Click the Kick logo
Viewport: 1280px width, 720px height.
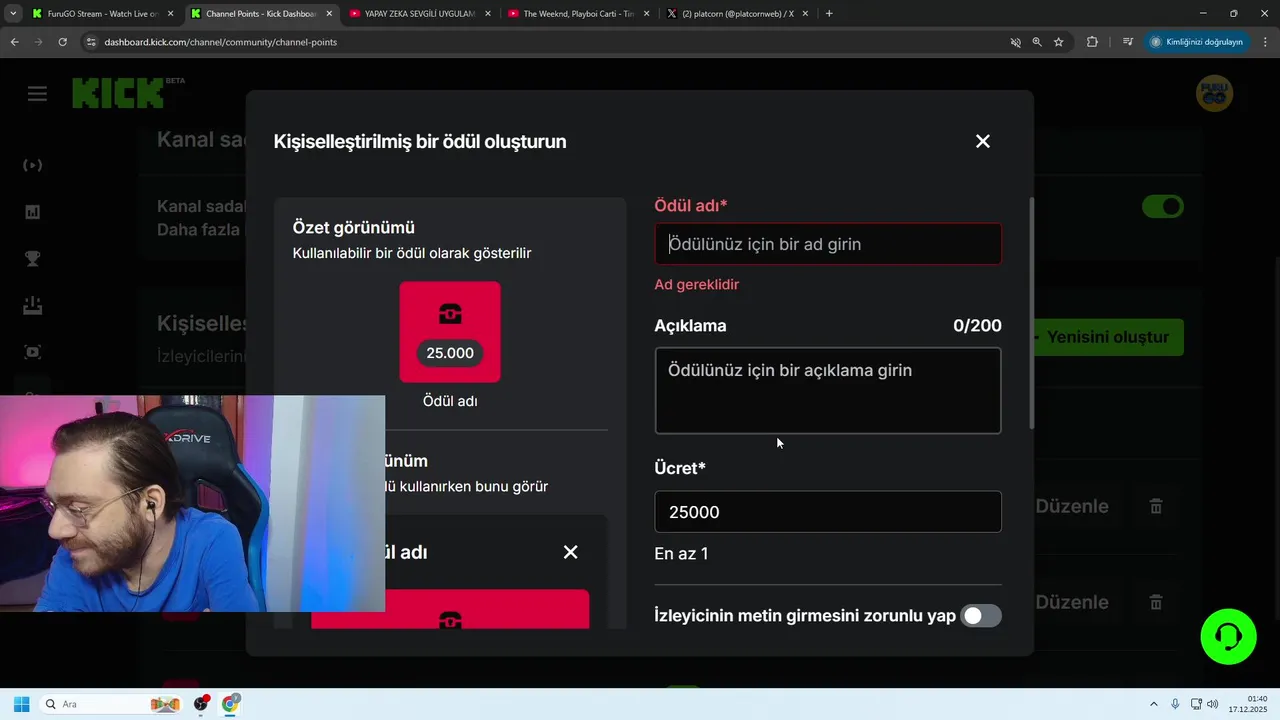click(x=118, y=93)
